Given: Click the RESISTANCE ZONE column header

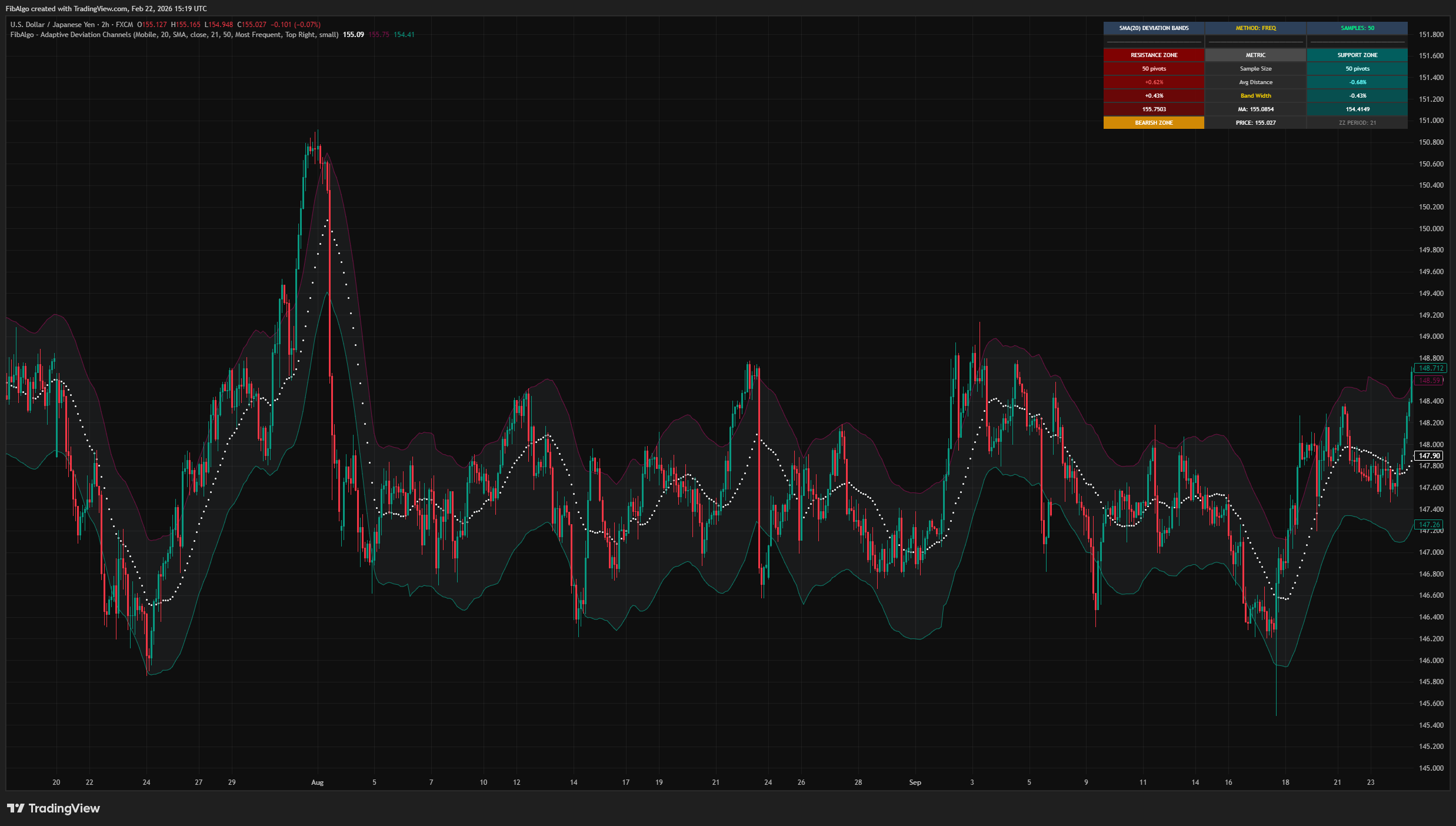Looking at the screenshot, I should 1154,55.
